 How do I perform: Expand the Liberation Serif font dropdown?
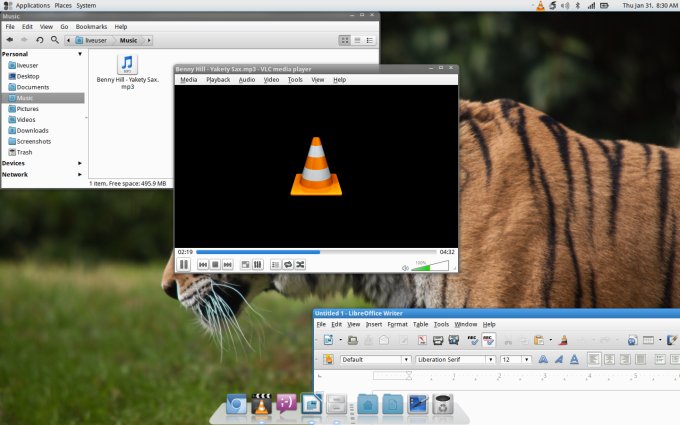click(x=491, y=359)
